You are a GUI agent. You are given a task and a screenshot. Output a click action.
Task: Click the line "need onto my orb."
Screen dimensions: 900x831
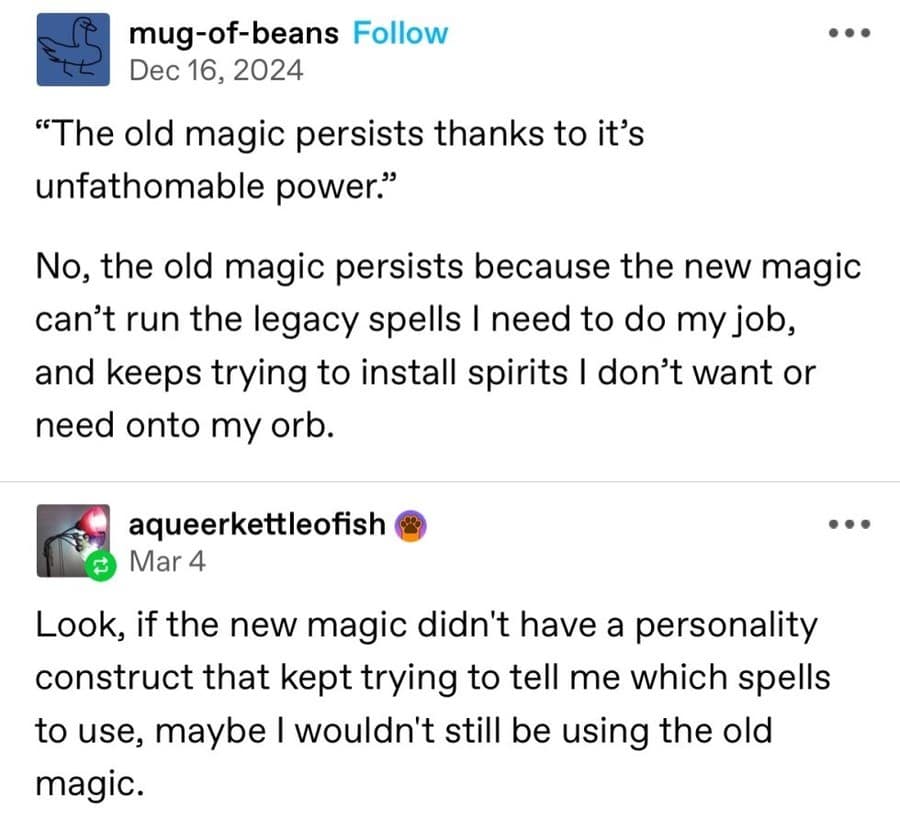point(185,425)
